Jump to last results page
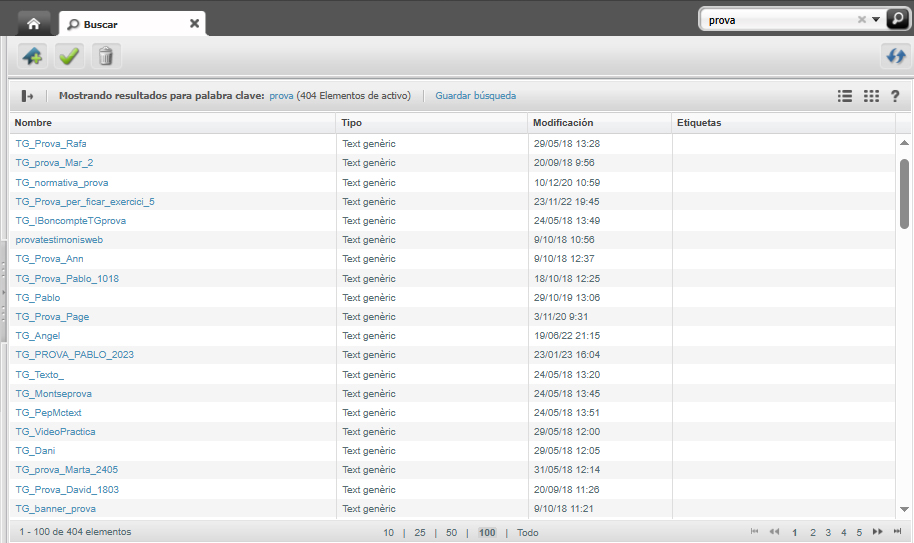This screenshot has height=543, width=914. (x=897, y=532)
